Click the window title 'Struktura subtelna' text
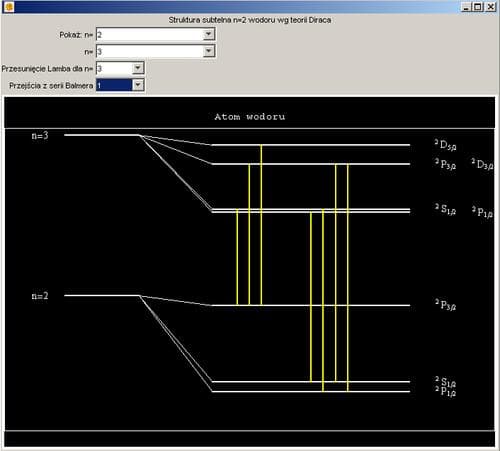 coord(250,20)
